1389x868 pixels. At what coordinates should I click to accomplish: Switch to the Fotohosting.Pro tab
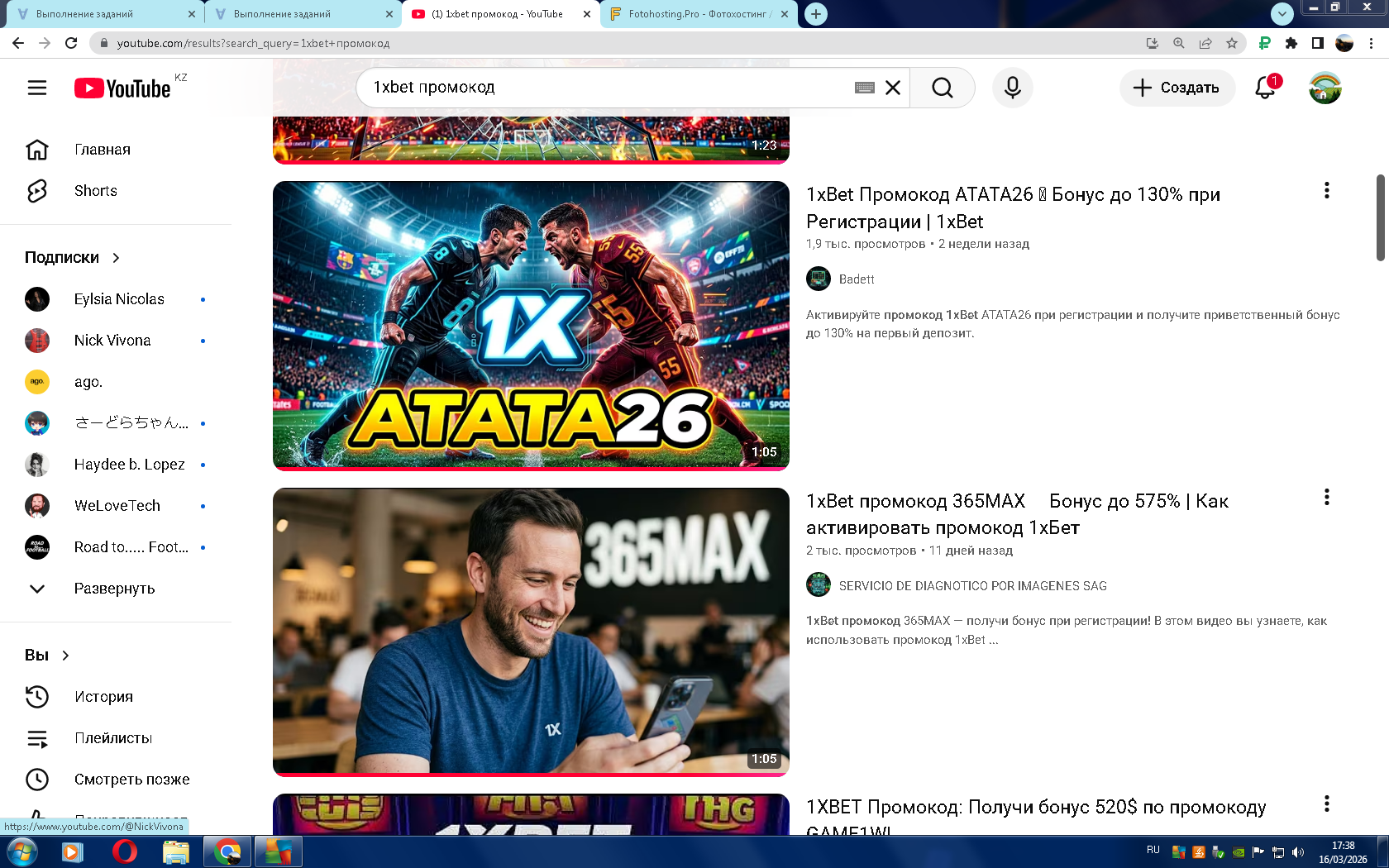699,14
